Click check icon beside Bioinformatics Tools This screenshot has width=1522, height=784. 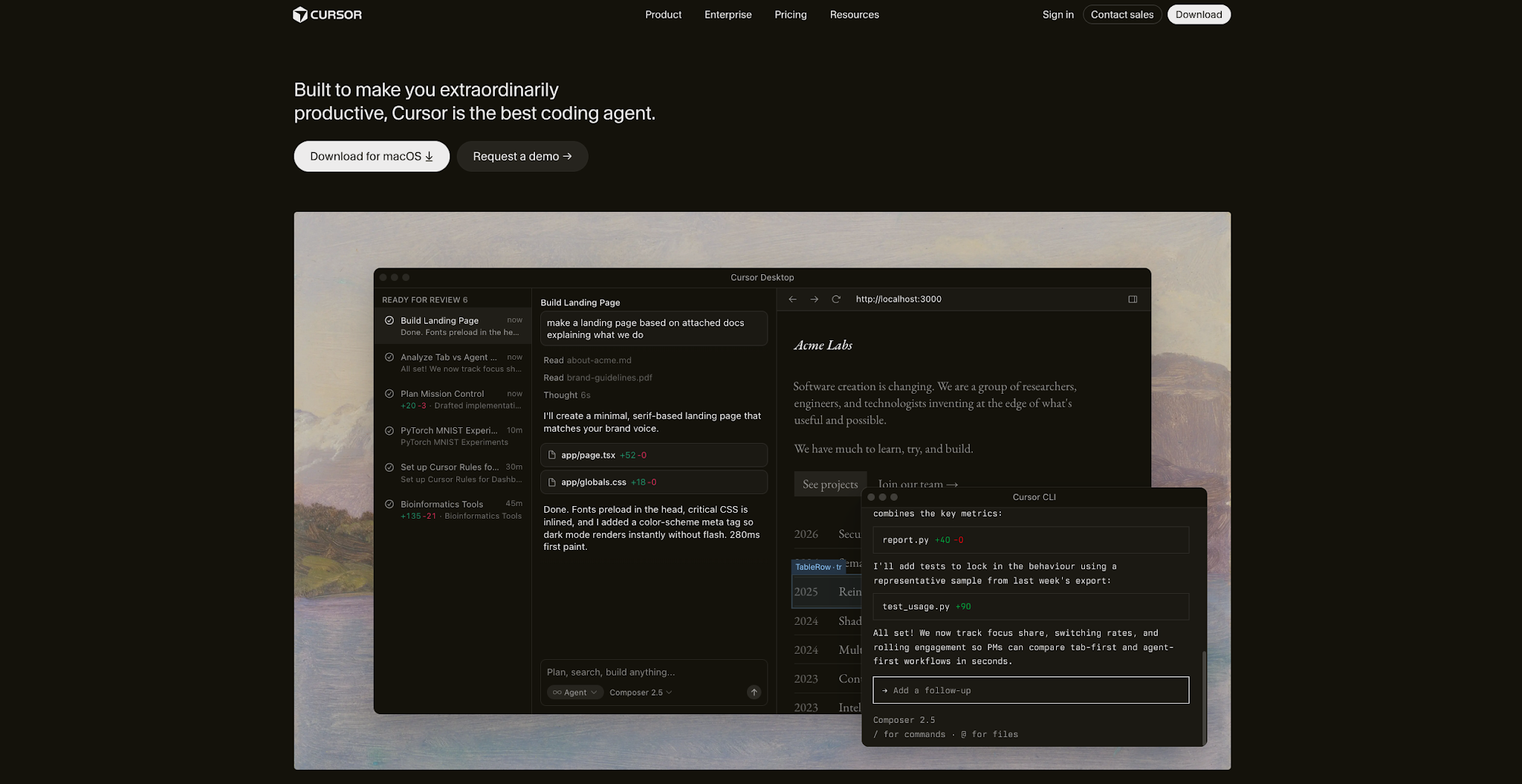[x=389, y=504]
